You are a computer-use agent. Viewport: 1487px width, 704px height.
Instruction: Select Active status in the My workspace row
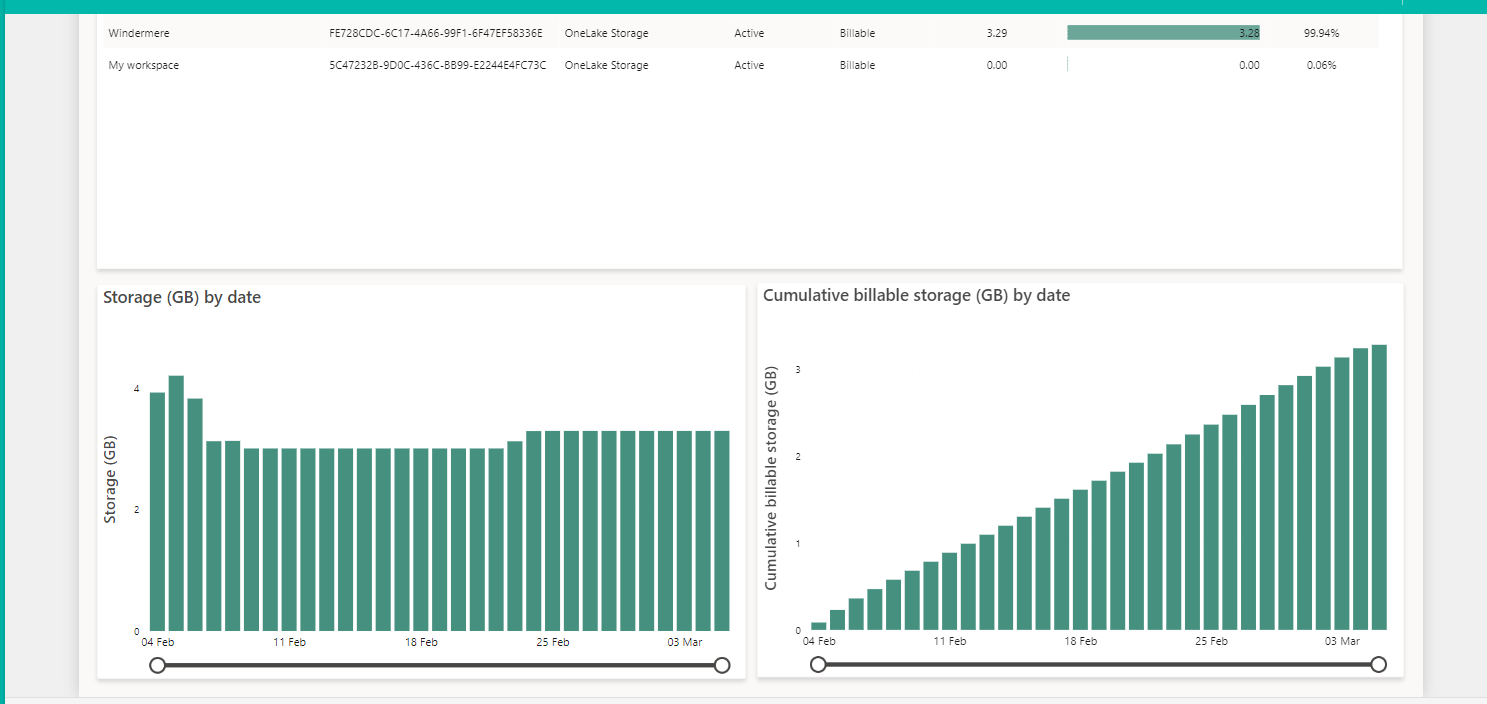coord(749,65)
